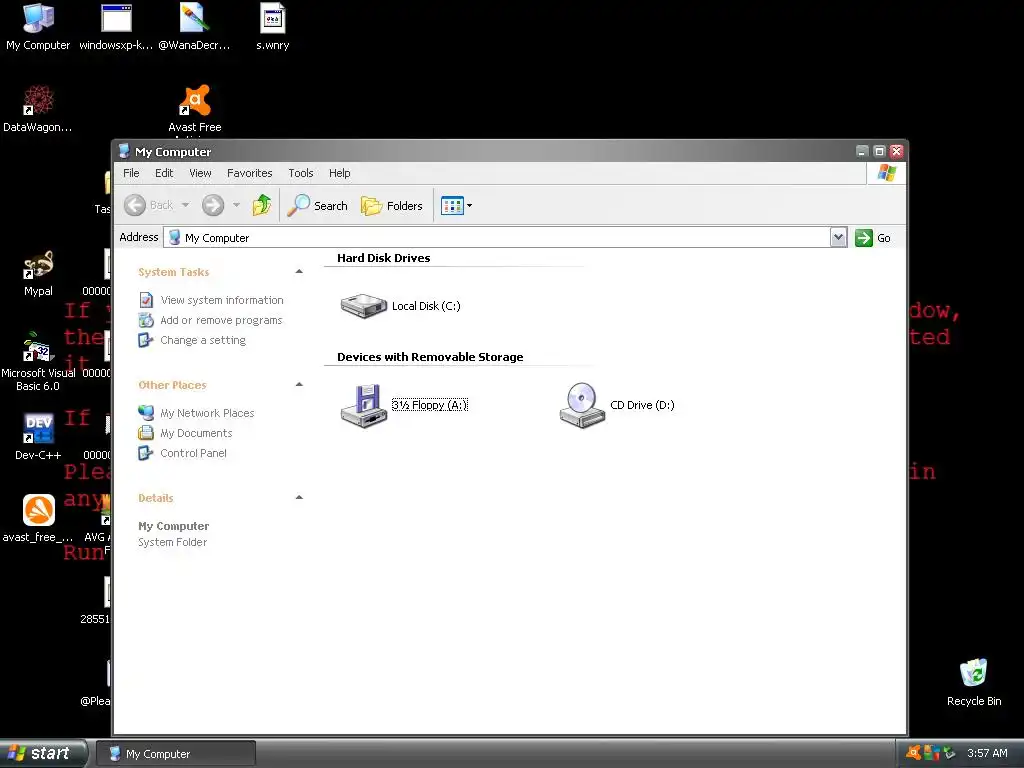Open the Help menu
This screenshot has height=768, width=1024.
pos(340,173)
